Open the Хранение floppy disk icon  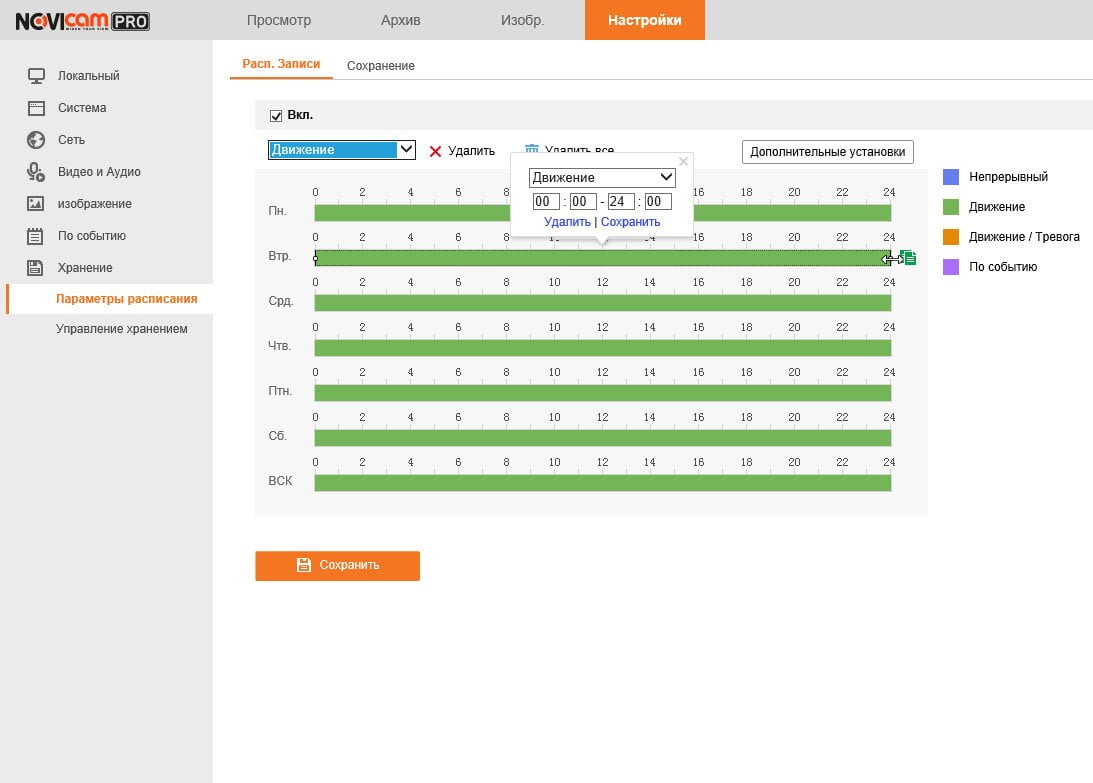click(35, 268)
